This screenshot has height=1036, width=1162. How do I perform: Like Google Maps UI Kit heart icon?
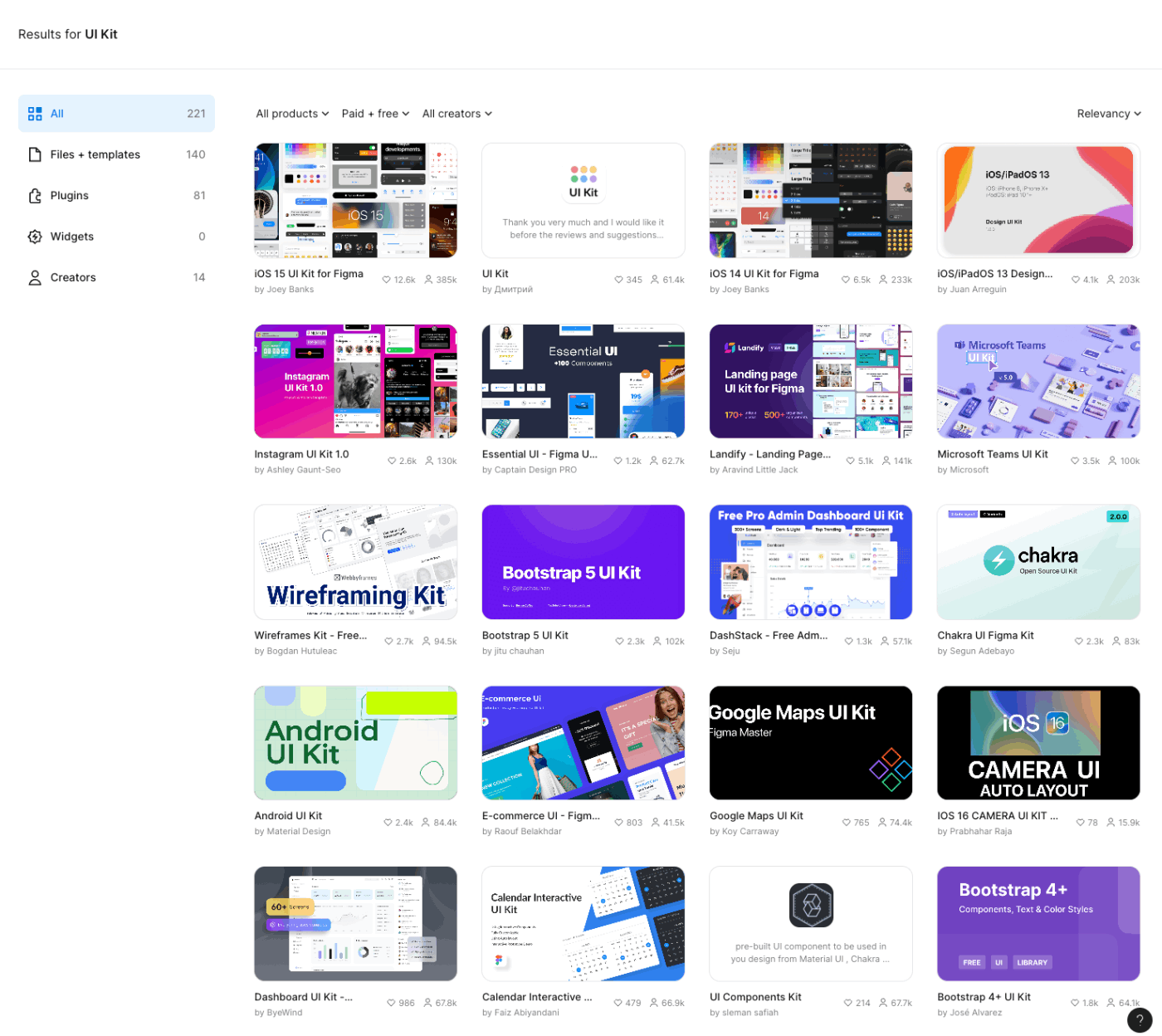pyautogui.click(x=847, y=823)
